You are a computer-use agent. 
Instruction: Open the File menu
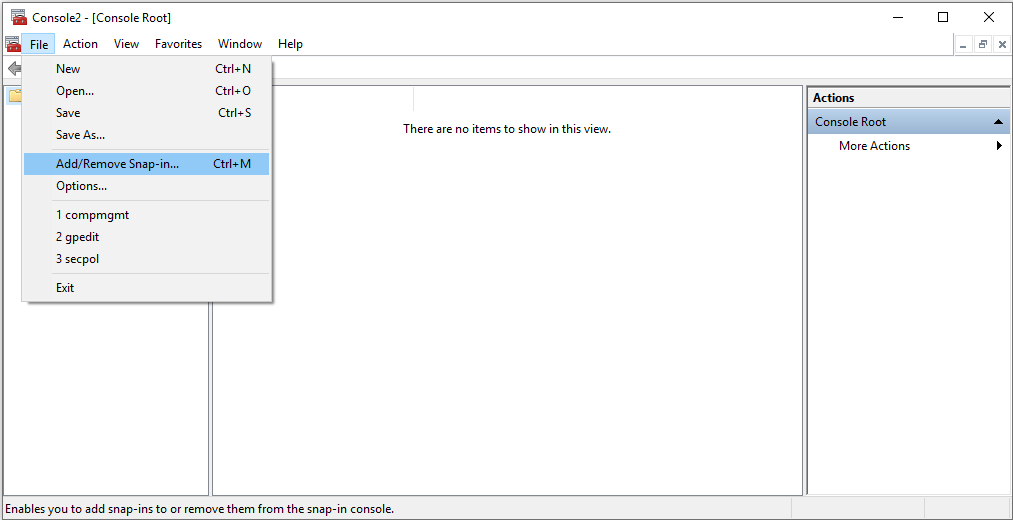[38, 44]
